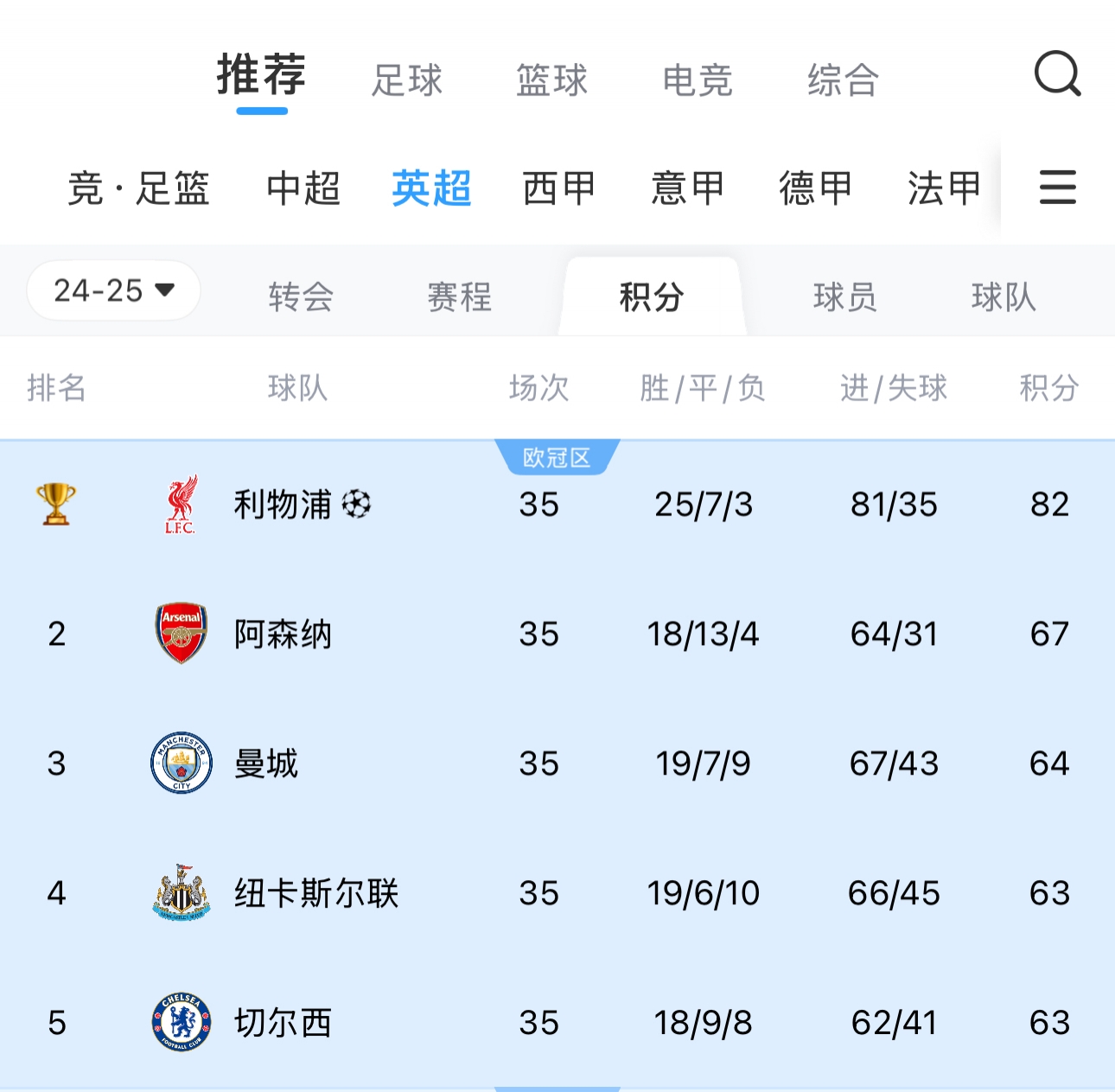The image size is (1115, 1092).
Task: Tap the Chelsea club crest
Action: pyautogui.click(x=181, y=1022)
